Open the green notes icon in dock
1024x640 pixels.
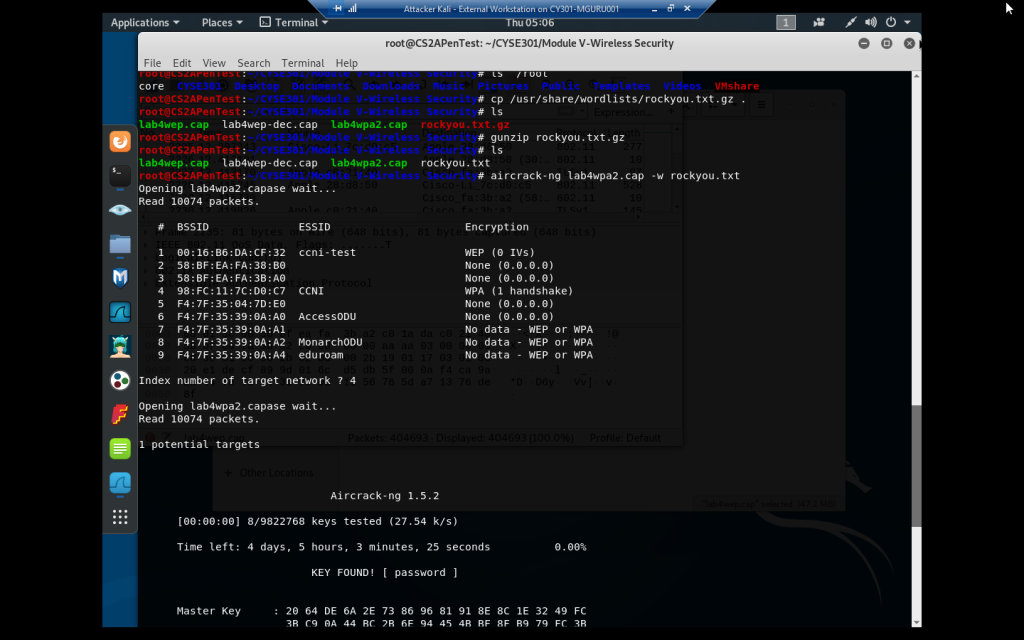coord(120,449)
